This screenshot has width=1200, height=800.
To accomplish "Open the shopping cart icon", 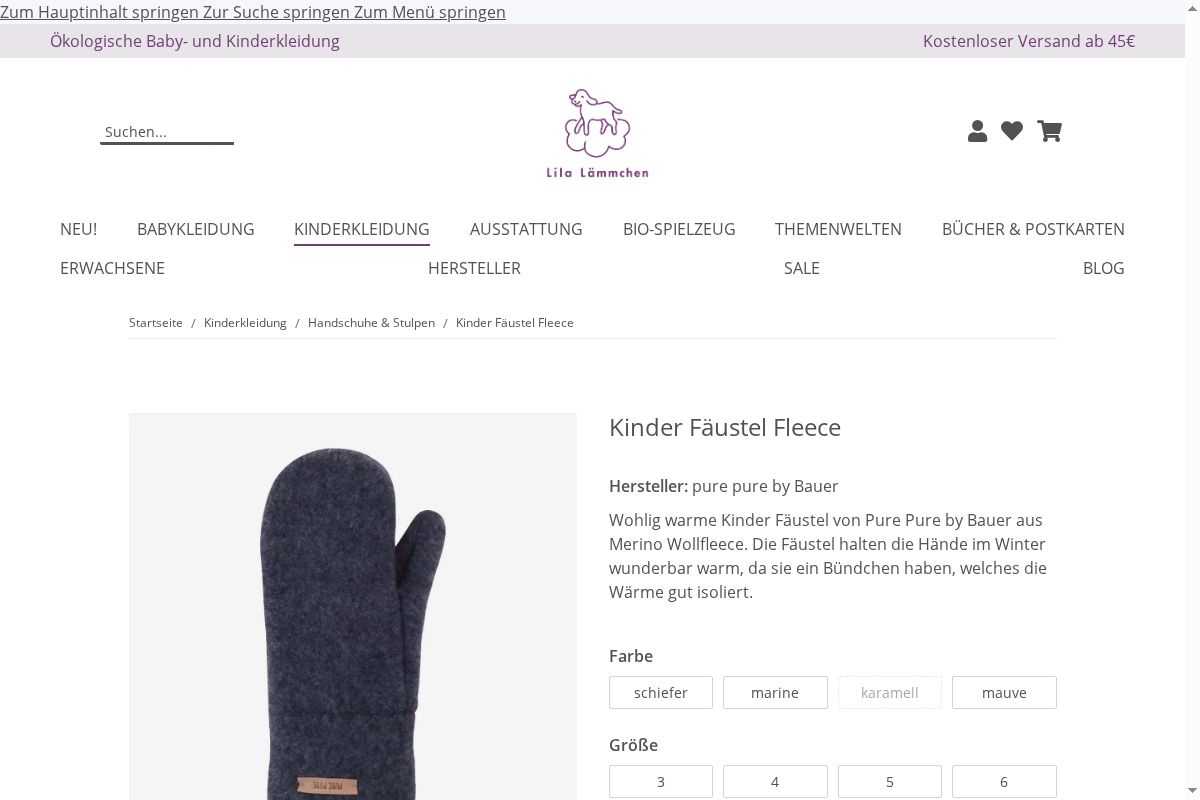I will coord(1049,131).
